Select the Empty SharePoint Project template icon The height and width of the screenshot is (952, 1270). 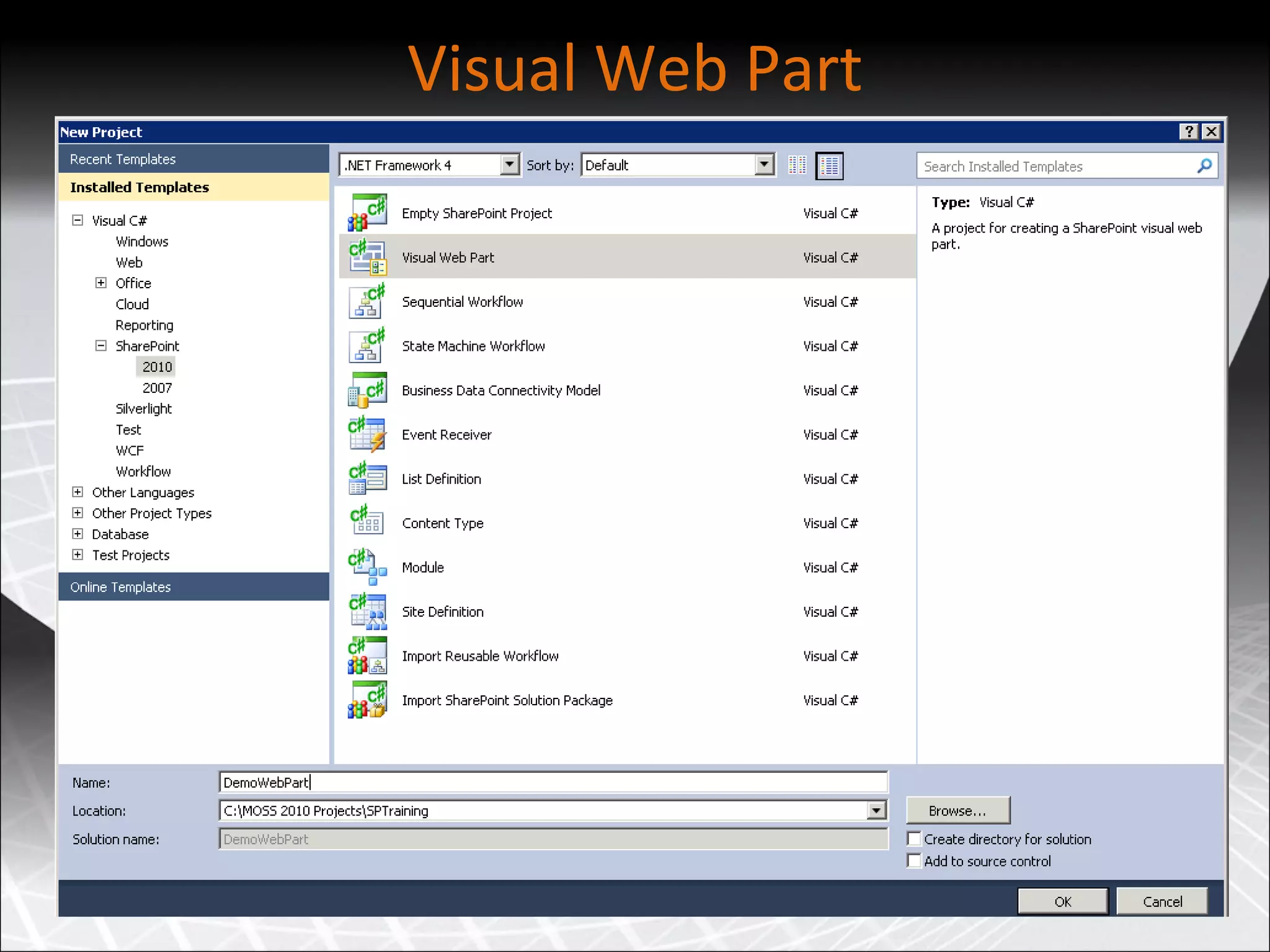pos(367,213)
